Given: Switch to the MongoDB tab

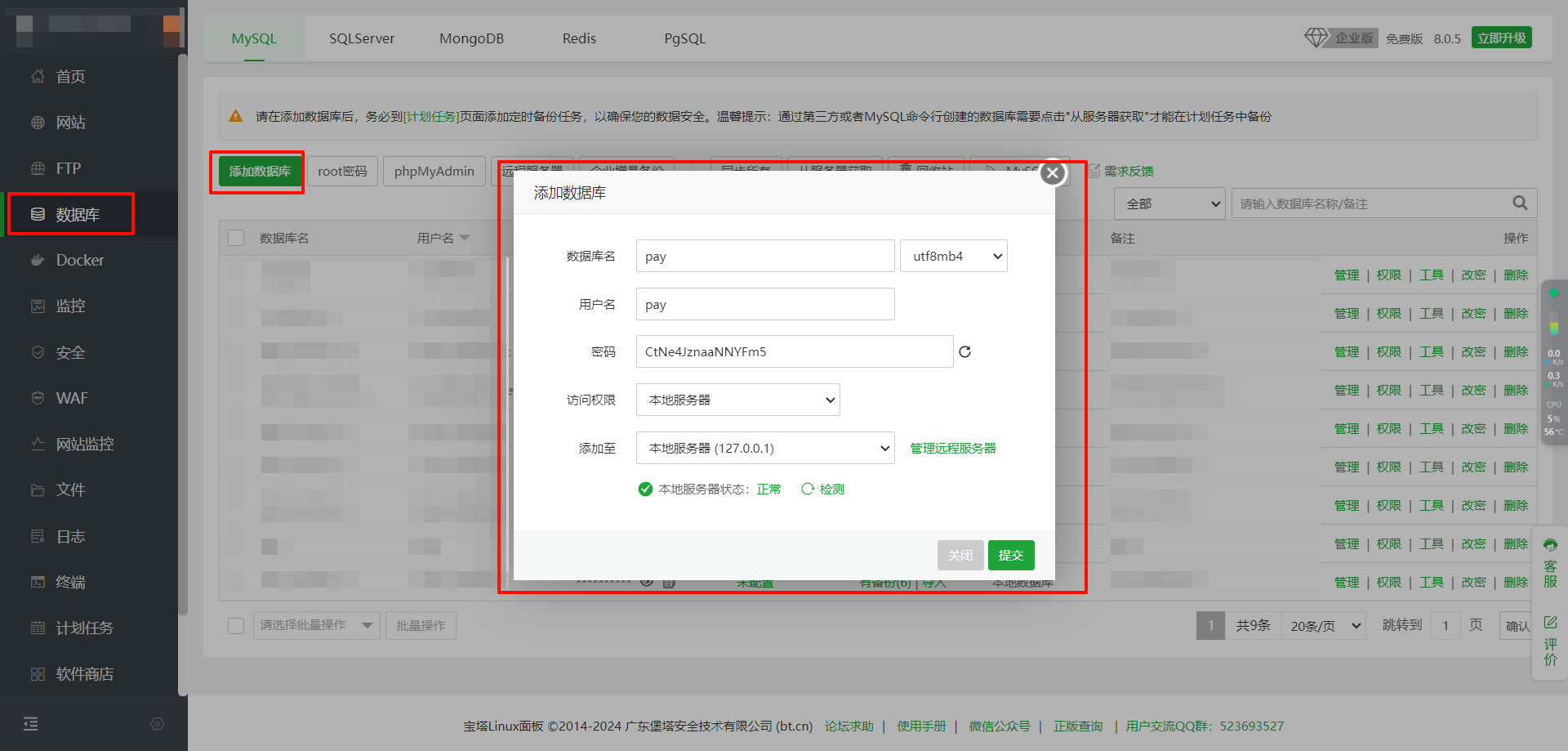Looking at the screenshot, I should tap(471, 38).
